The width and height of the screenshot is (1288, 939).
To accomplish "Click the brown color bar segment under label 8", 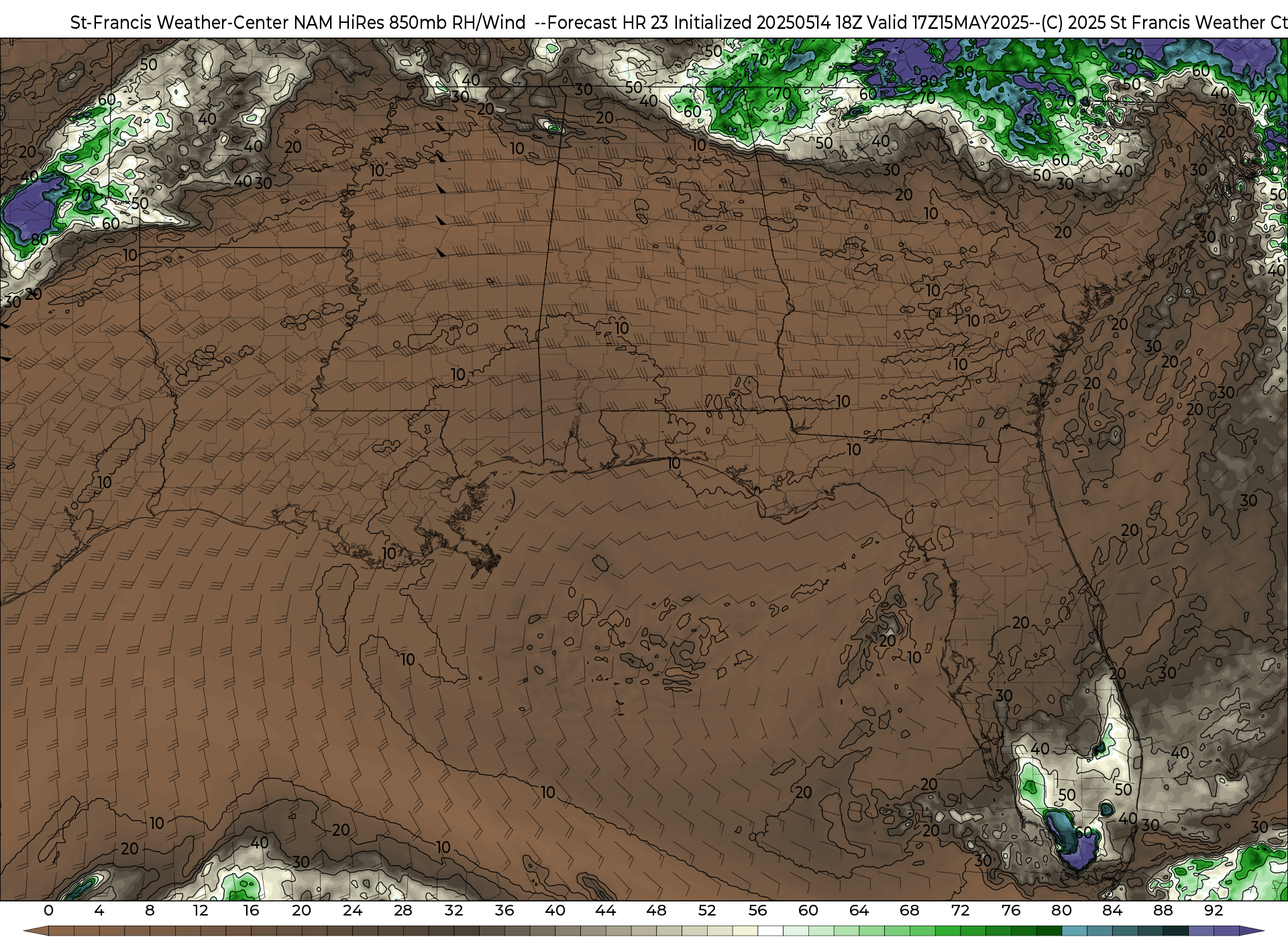I will click(162, 931).
